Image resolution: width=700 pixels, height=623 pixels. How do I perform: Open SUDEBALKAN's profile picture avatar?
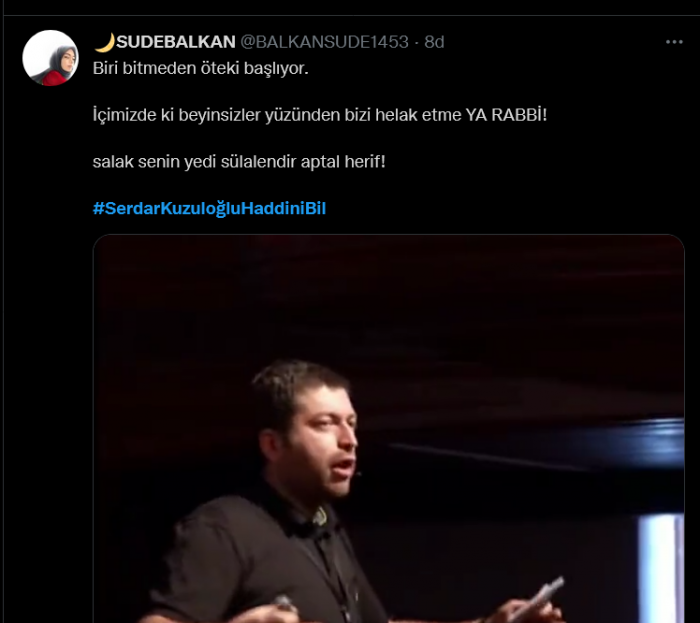50,58
